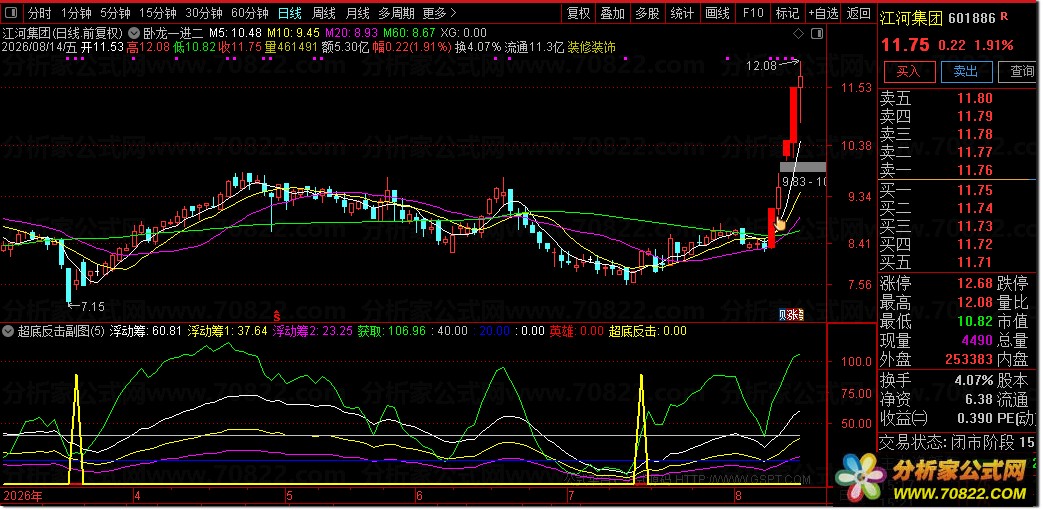This screenshot has height=510, width=1043.
Task: Toggle the right info panel icon
Action: coord(818,33)
